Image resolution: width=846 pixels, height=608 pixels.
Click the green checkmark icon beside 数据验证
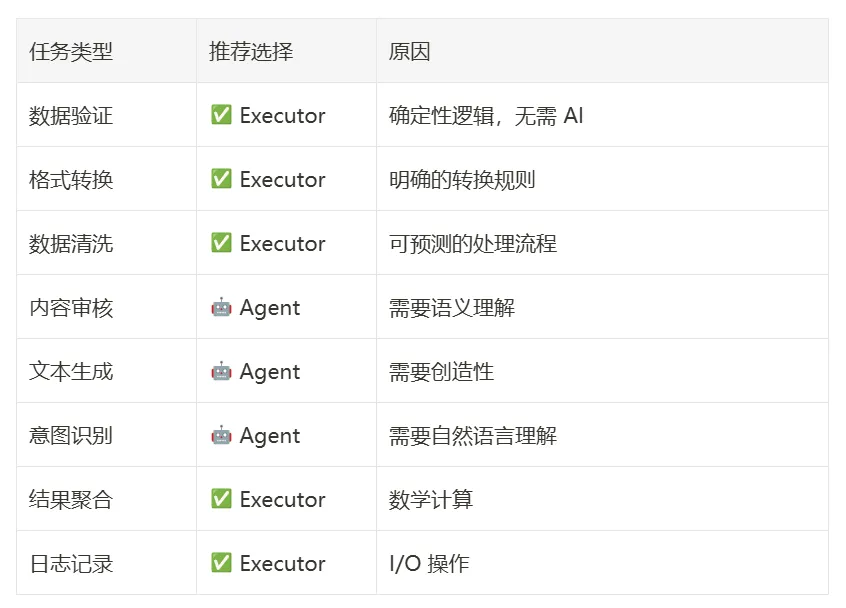(x=221, y=115)
